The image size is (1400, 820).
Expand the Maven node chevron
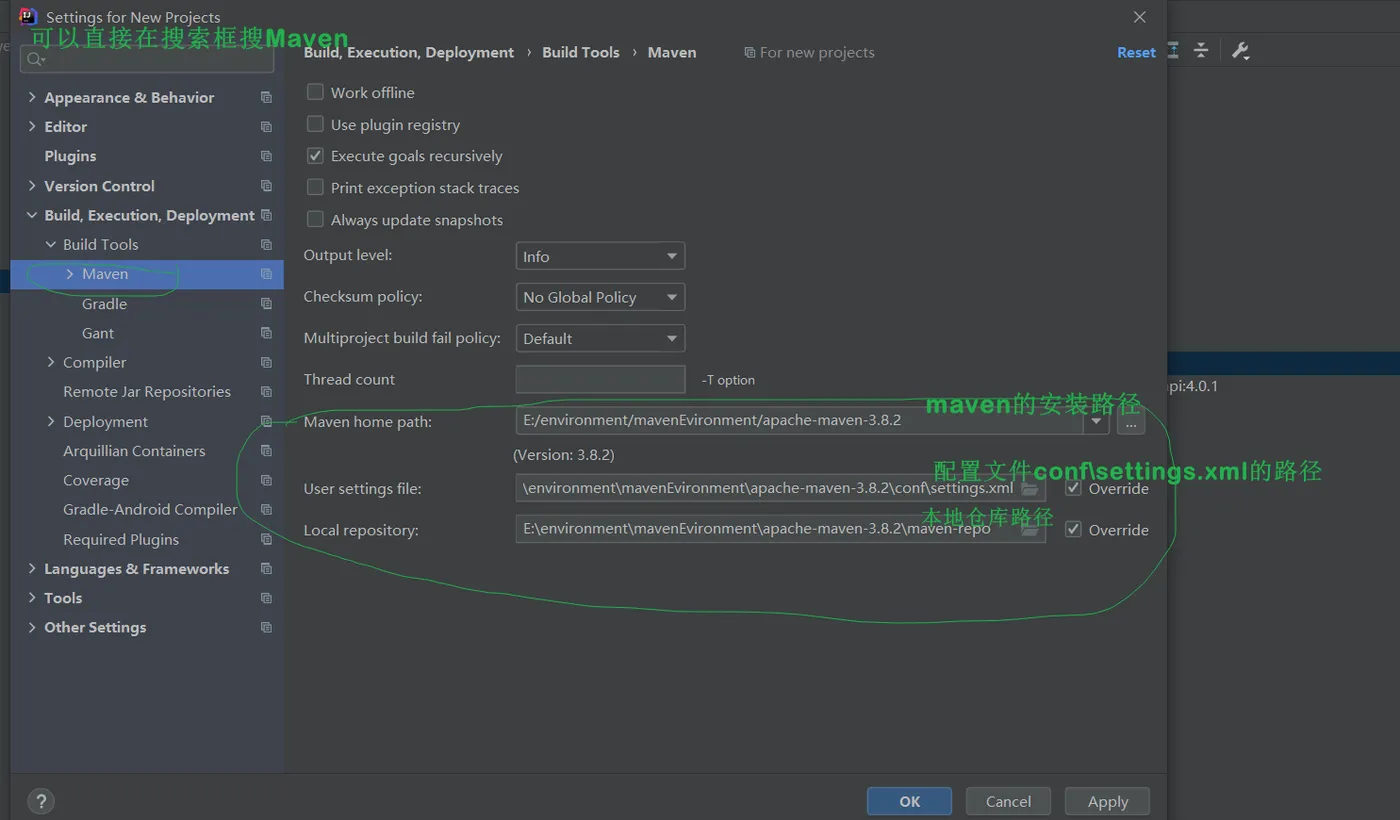point(70,274)
